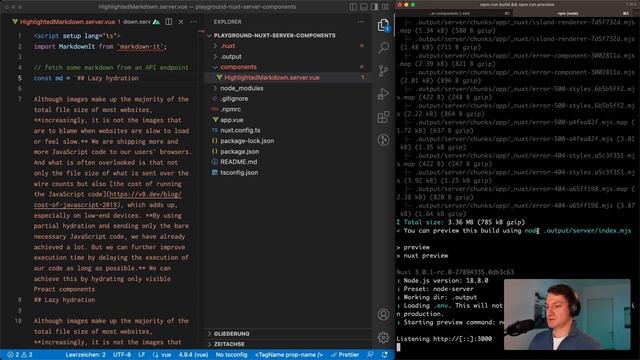Viewport: 640px width, 360px height.
Task: Click the errors and warnings count in status bar
Action: point(20,355)
